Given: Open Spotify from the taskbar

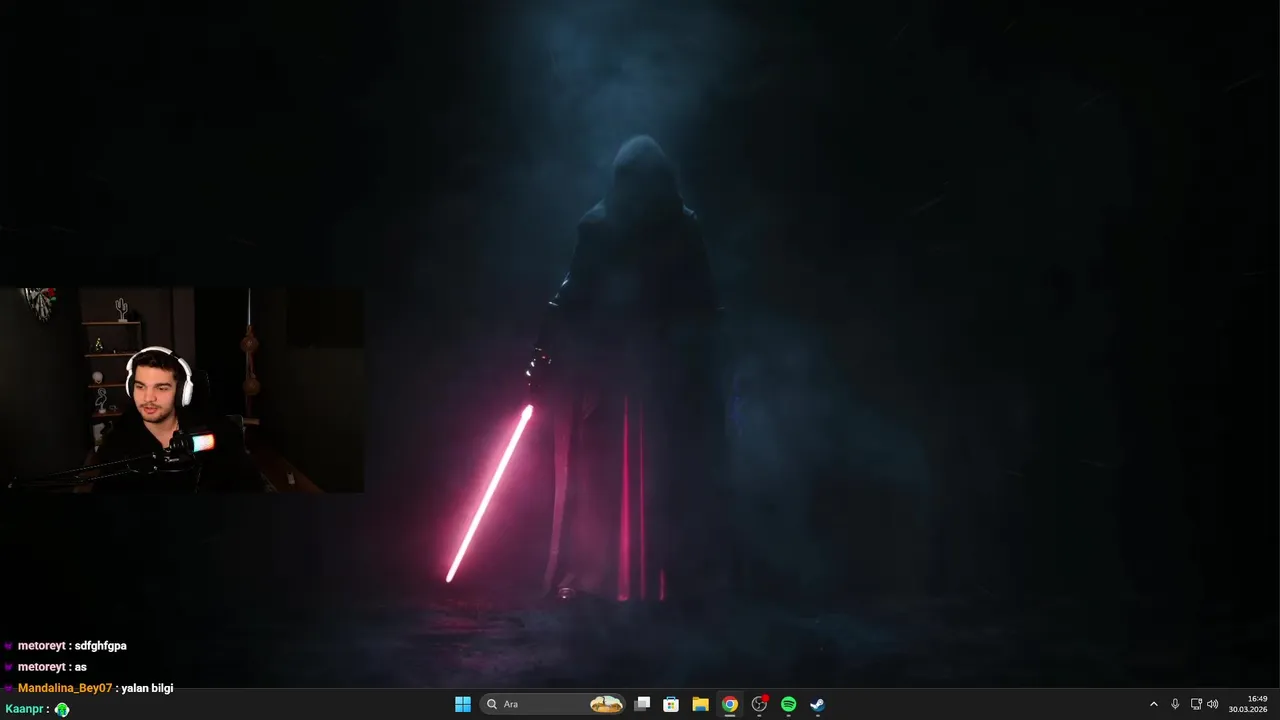Looking at the screenshot, I should [788, 704].
